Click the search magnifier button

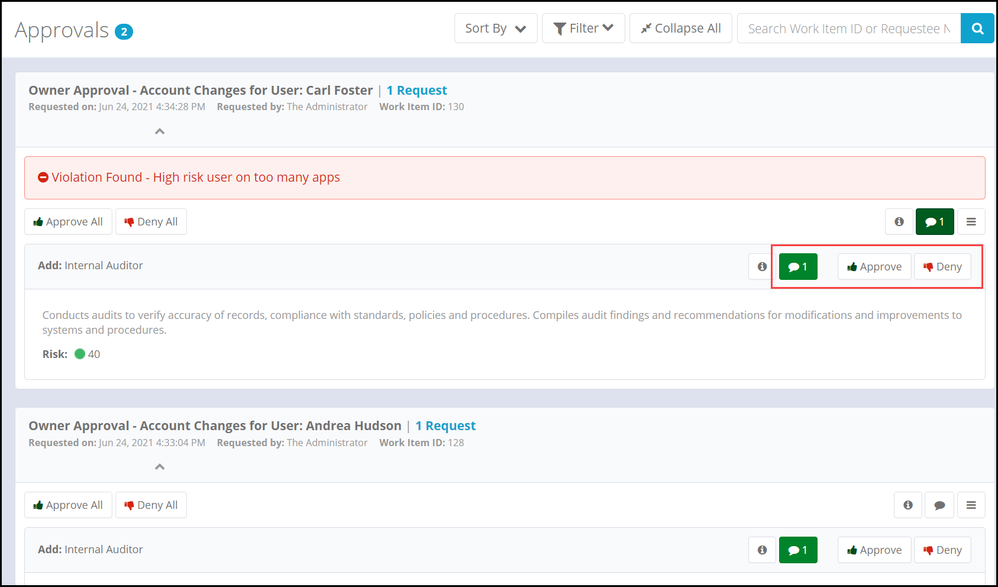[x=976, y=29]
